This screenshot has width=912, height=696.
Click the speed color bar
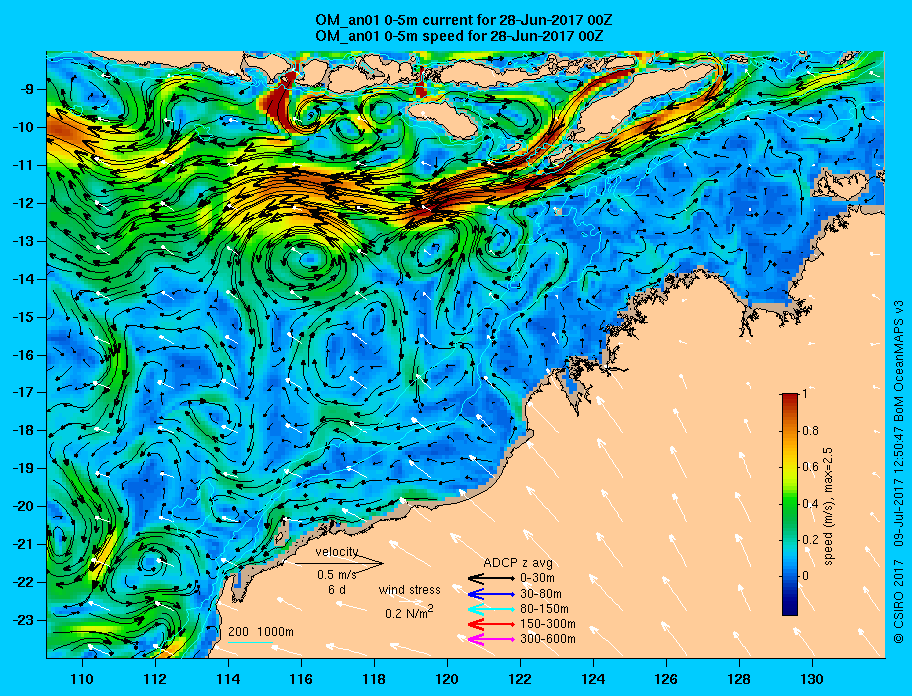point(790,504)
